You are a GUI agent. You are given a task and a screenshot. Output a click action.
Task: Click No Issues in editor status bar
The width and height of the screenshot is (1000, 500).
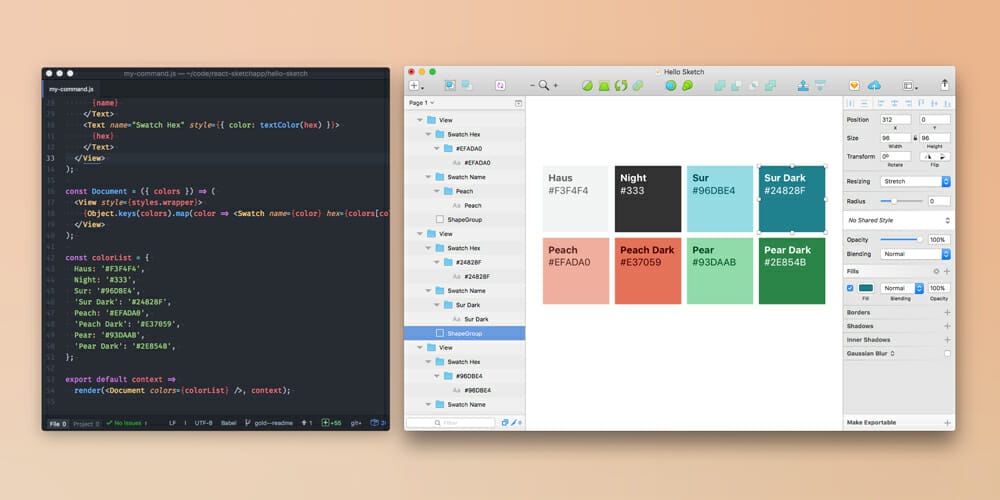[126, 423]
